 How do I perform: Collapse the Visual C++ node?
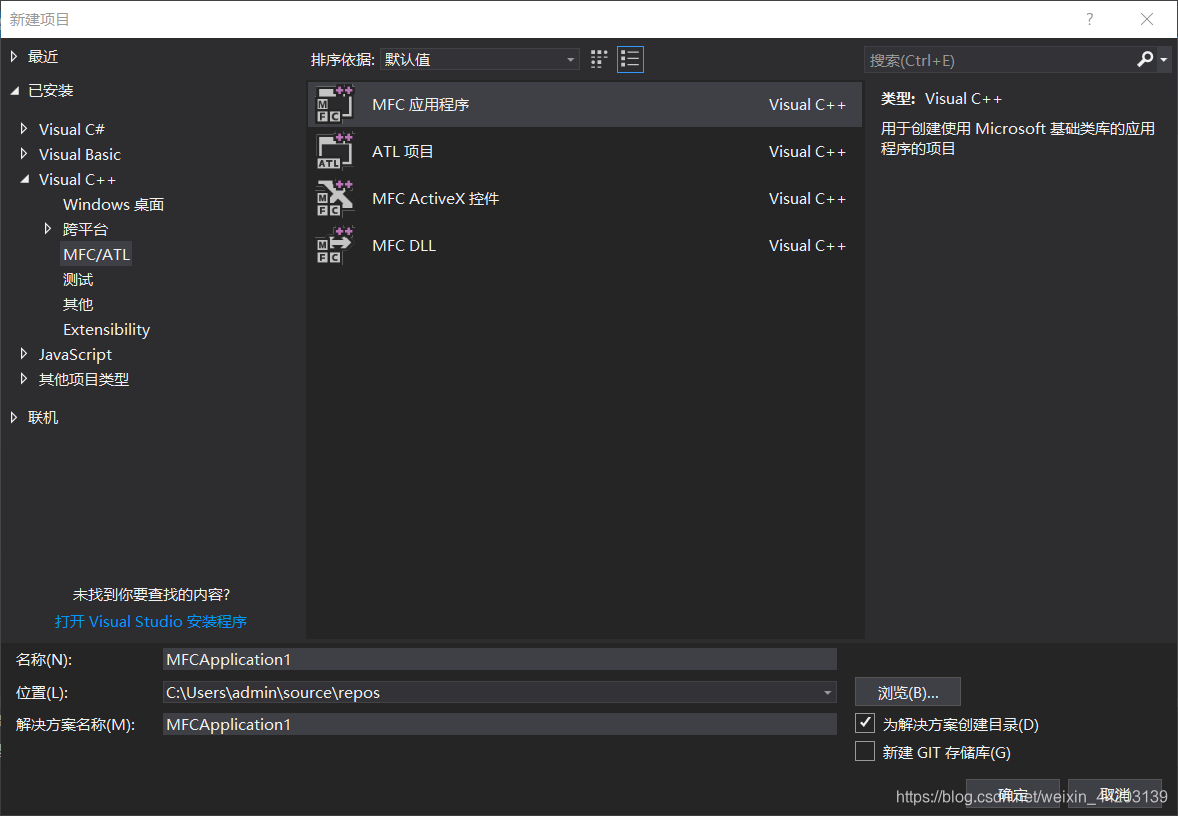(x=24, y=179)
